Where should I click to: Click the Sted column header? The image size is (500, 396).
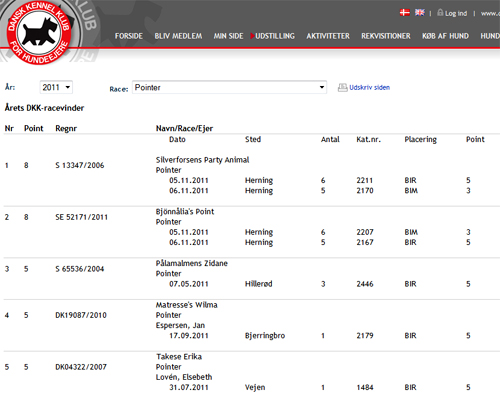point(253,139)
